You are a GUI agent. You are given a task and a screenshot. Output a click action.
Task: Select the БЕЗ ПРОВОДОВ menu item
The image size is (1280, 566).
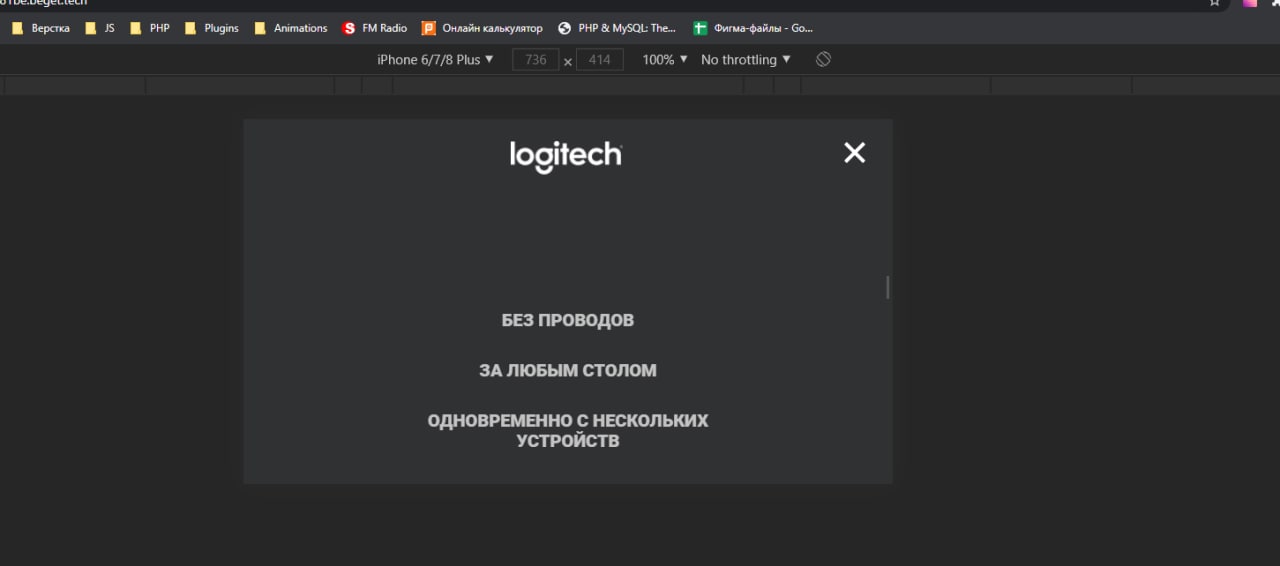568,320
